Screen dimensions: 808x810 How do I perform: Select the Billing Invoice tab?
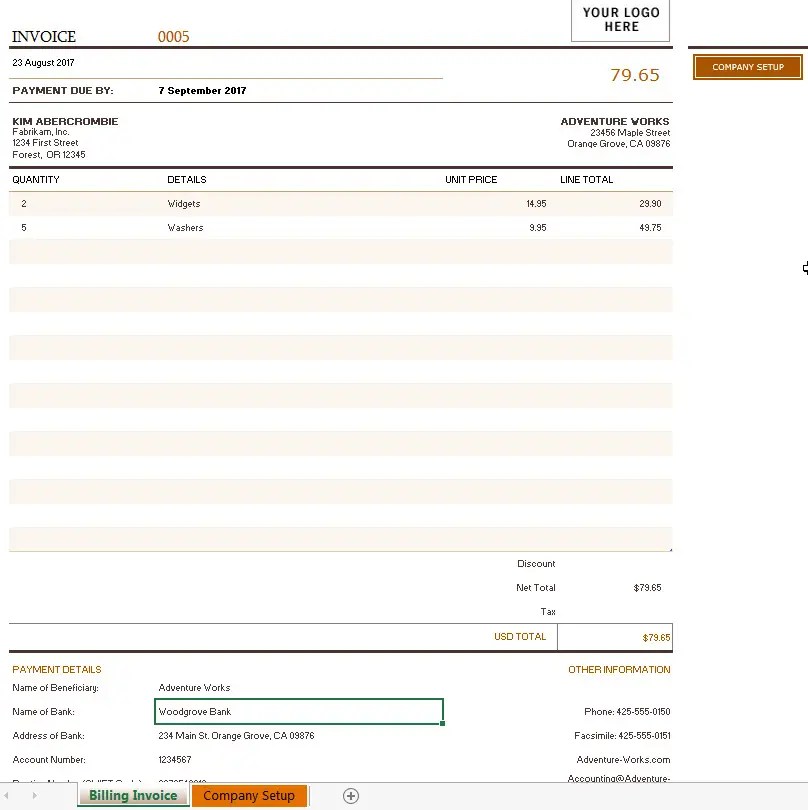point(132,795)
